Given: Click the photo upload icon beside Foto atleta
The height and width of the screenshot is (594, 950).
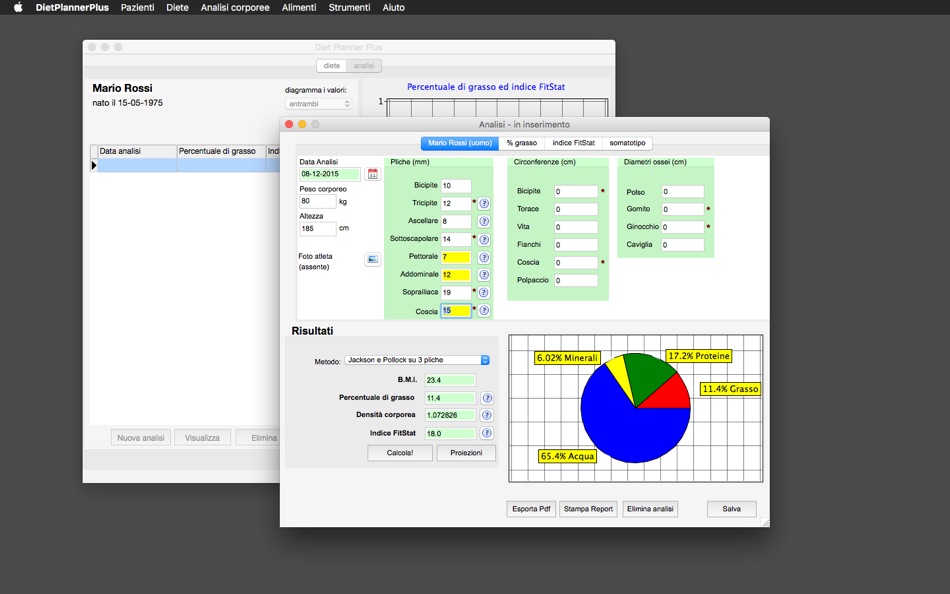Looking at the screenshot, I should [374, 259].
